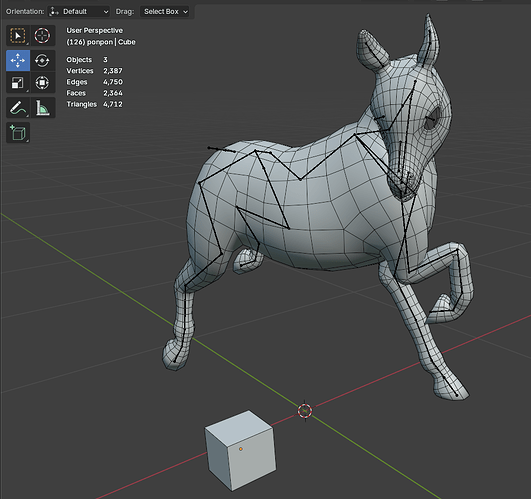Select the Annotate pencil tool
The image size is (531, 499).
pos(18,108)
